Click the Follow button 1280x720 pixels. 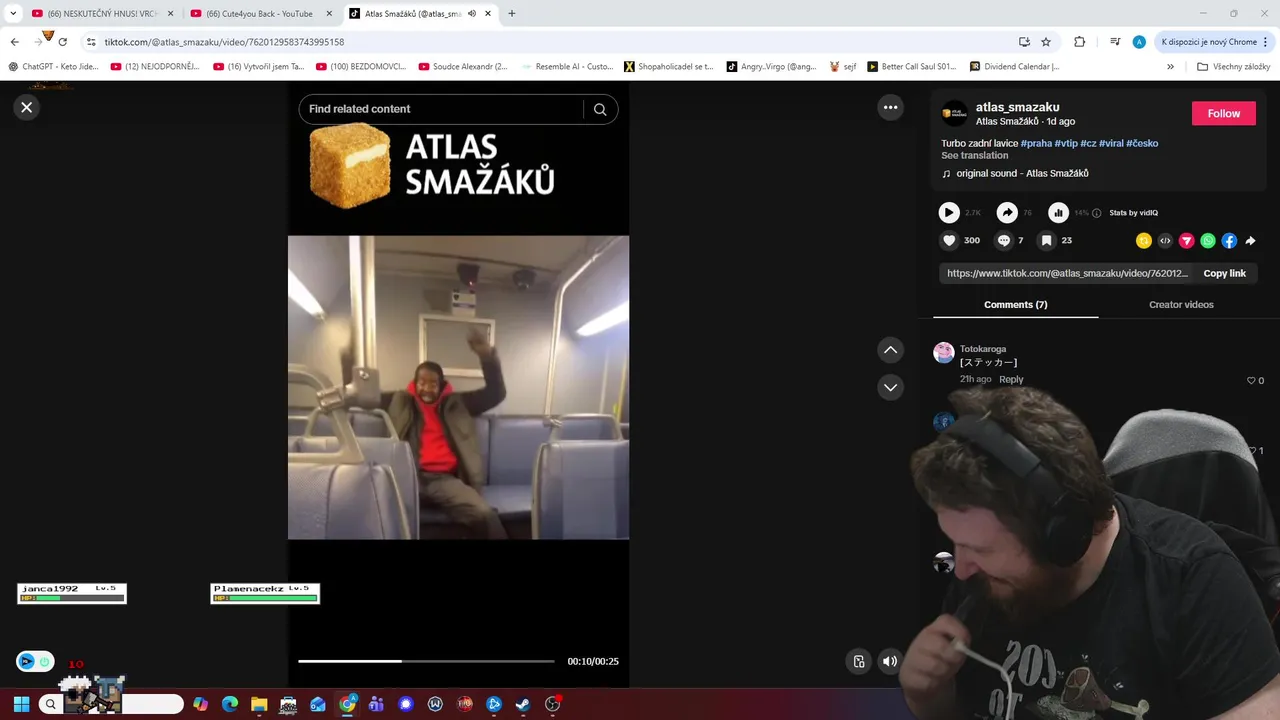pyautogui.click(x=1223, y=113)
